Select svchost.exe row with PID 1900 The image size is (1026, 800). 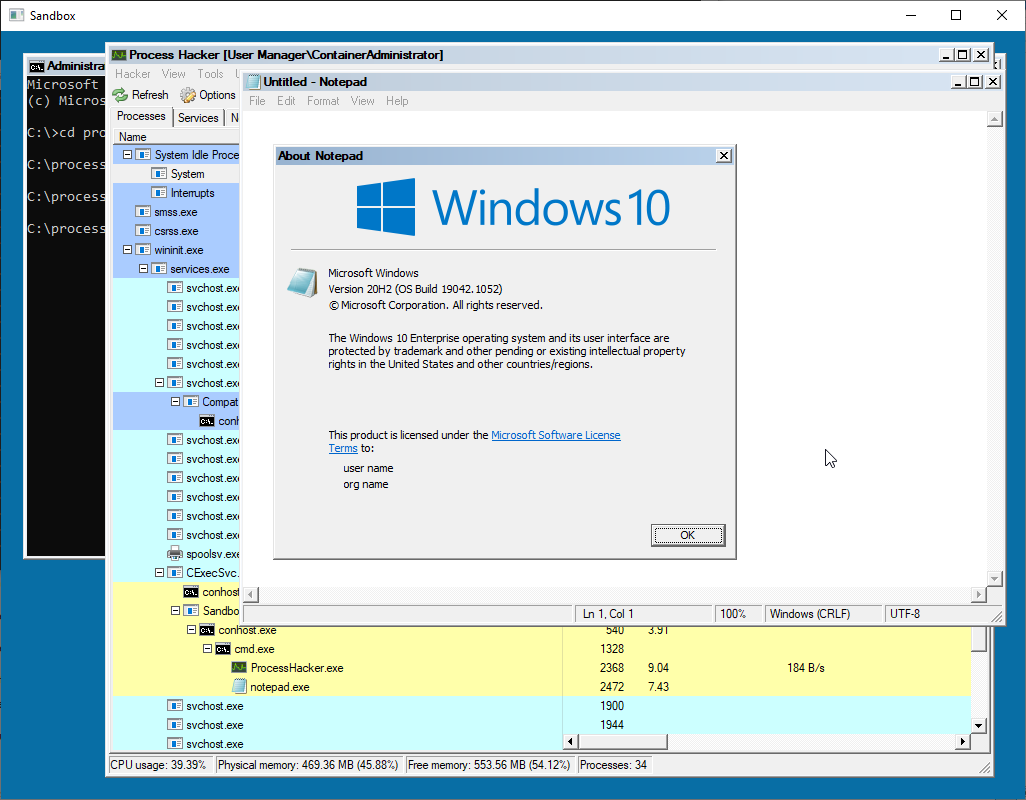coord(542,706)
